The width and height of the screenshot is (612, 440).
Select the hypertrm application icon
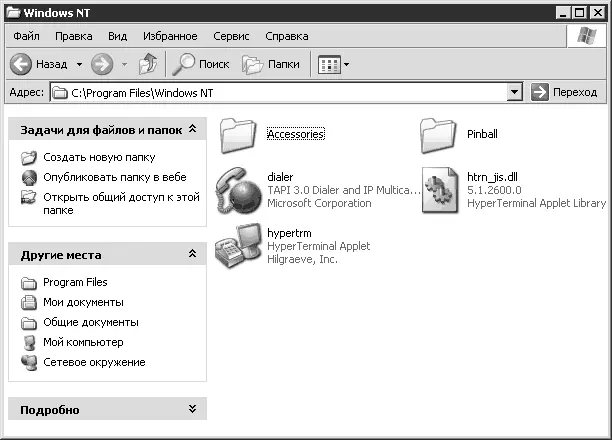(x=238, y=245)
